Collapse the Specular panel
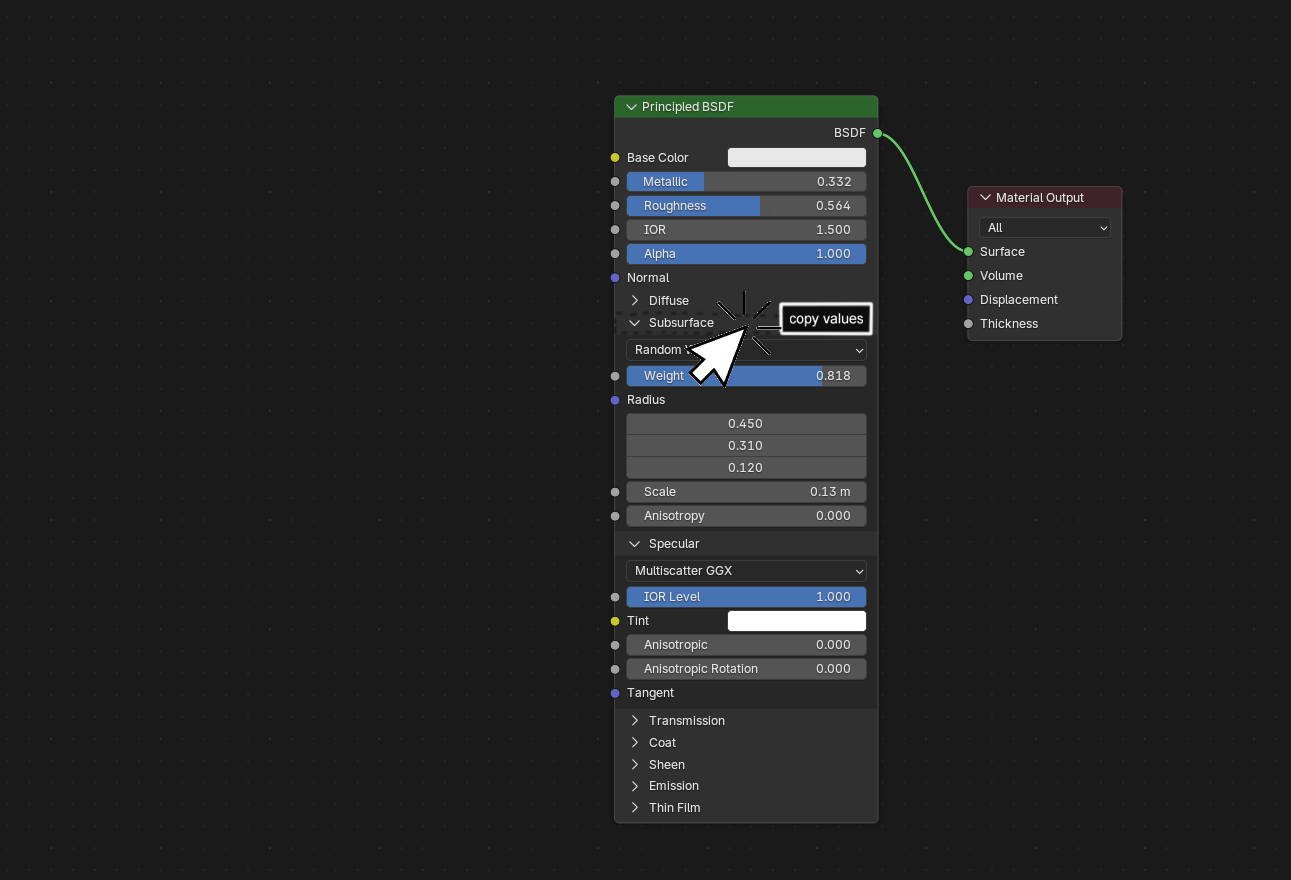The image size is (1291, 880). 635,544
